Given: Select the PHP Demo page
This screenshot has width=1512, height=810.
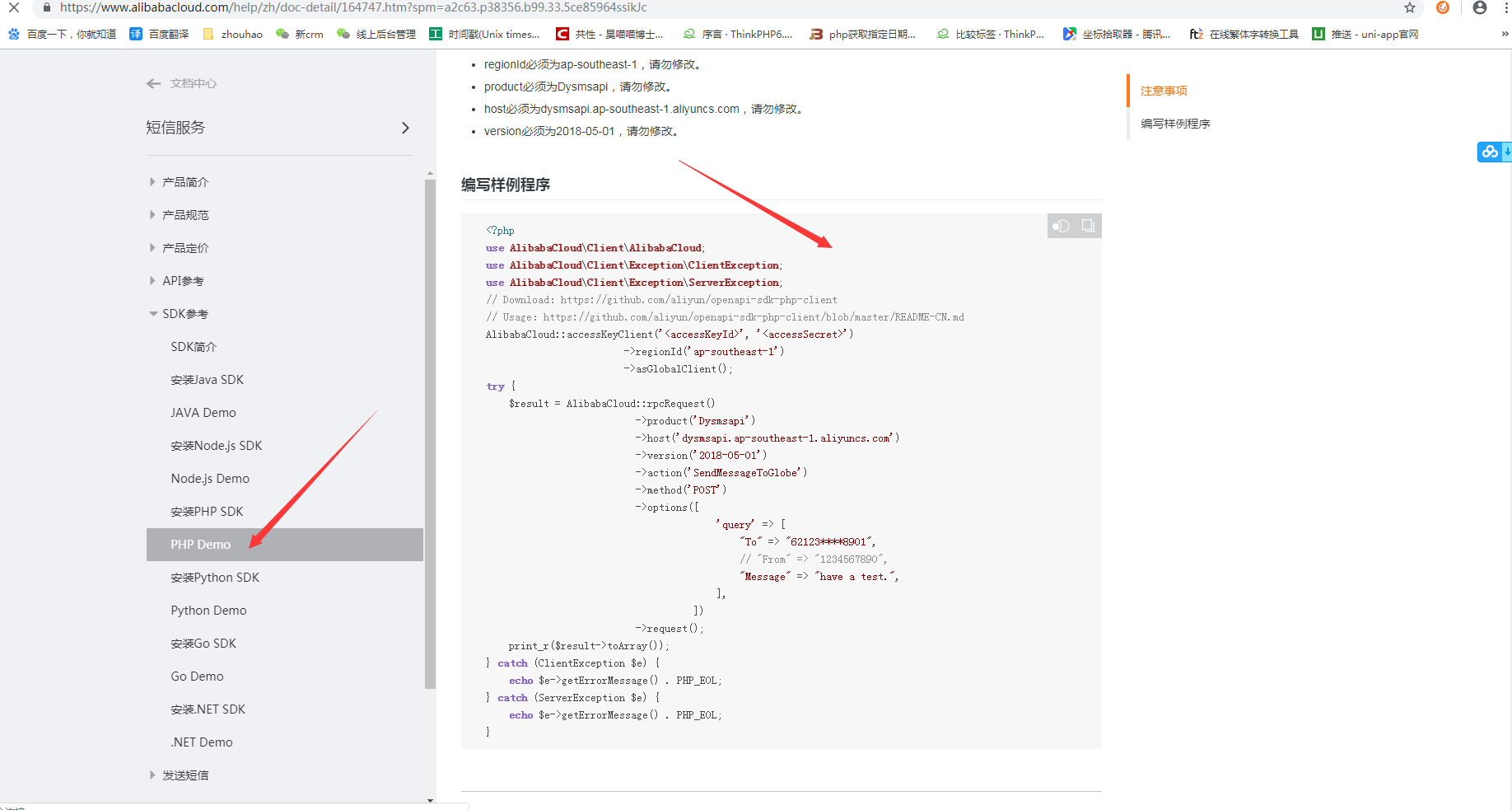Looking at the screenshot, I should click(285, 545).
